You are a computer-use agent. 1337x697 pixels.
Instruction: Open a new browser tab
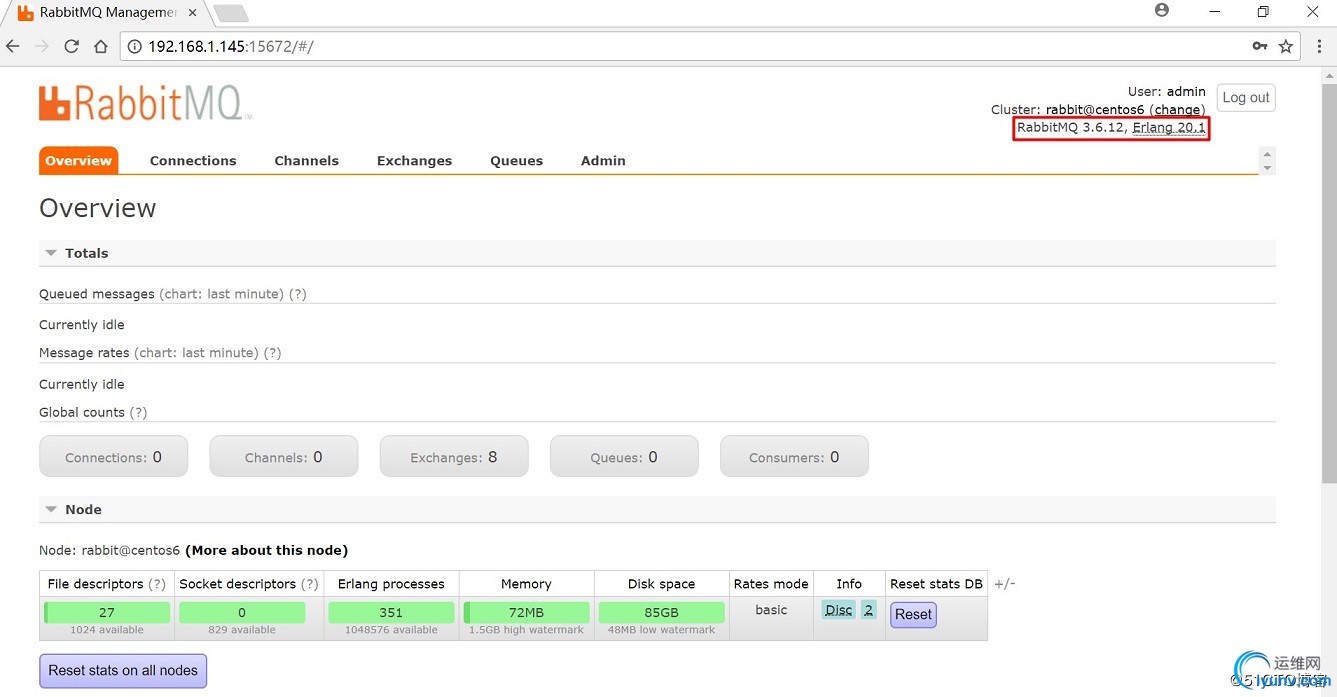click(x=231, y=13)
